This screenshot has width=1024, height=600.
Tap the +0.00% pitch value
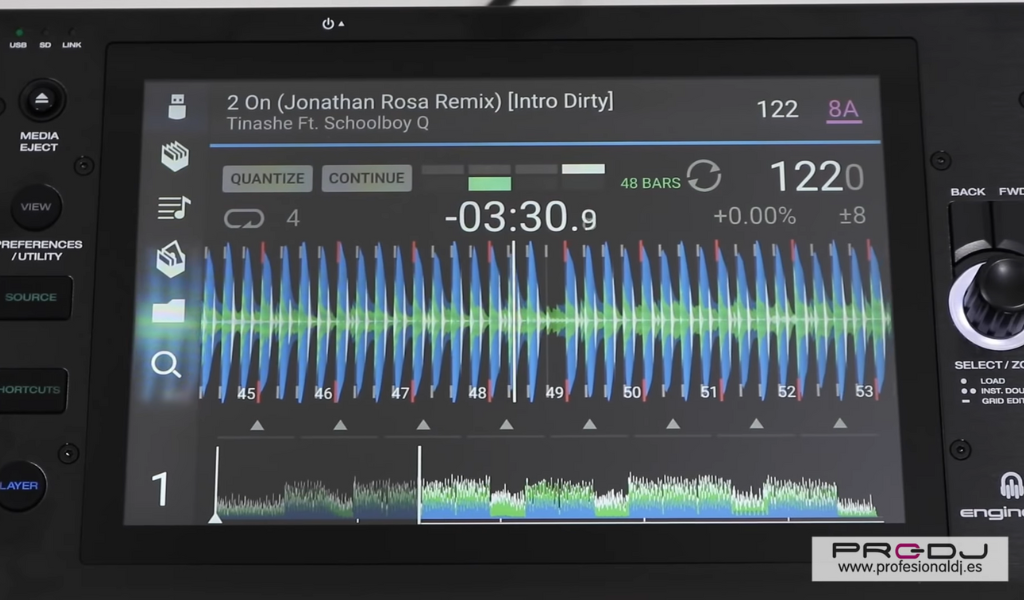(x=754, y=216)
